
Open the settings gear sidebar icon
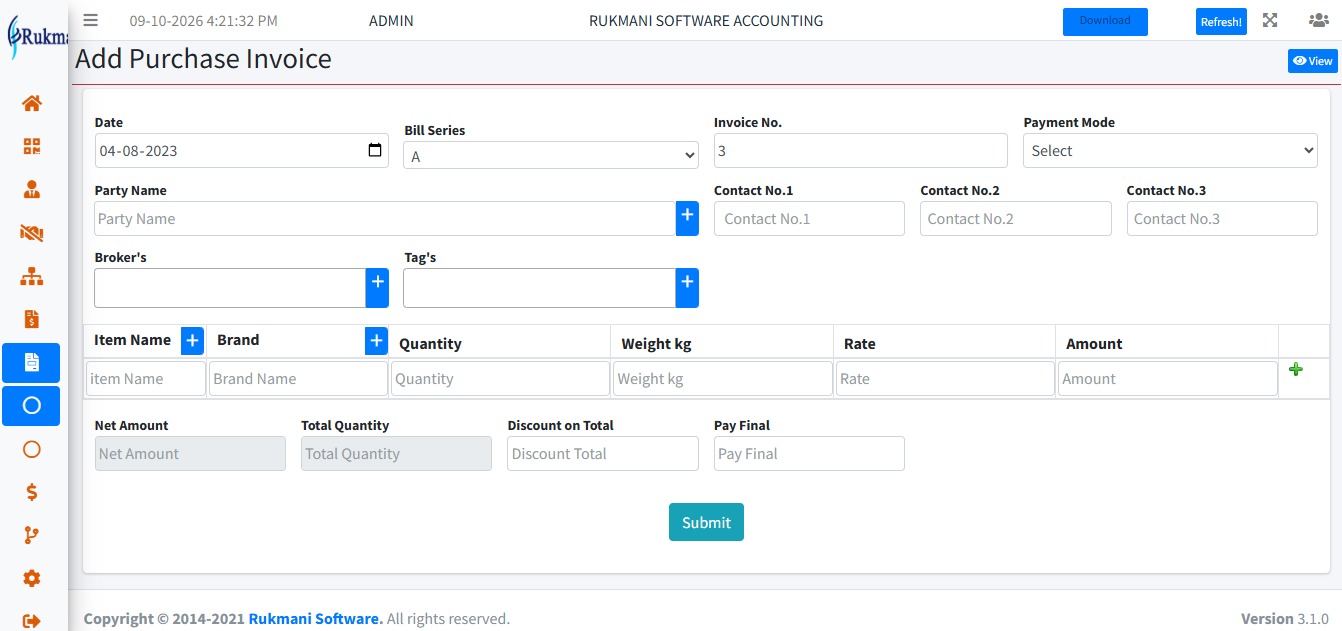pyautogui.click(x=32, y=578)
